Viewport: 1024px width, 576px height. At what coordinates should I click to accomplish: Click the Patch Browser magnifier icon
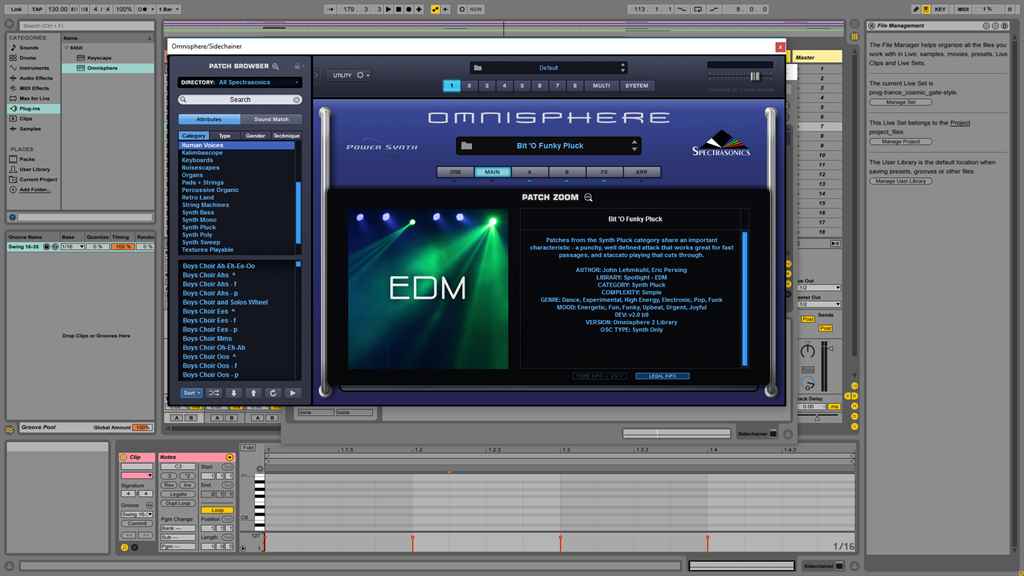point(276,66)
